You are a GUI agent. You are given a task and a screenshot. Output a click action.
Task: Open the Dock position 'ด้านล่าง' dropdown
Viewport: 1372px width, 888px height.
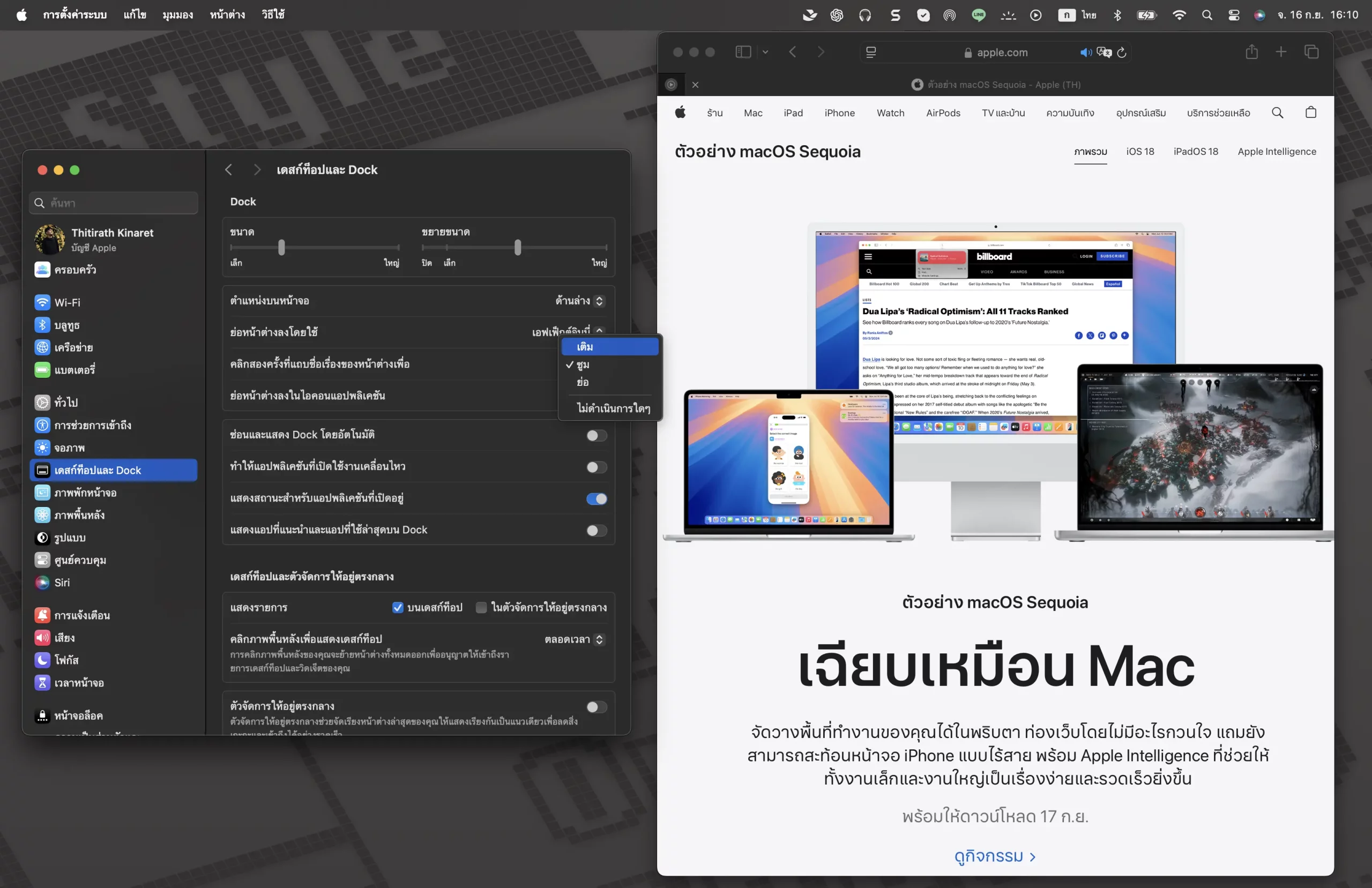[x=579, y=301]
